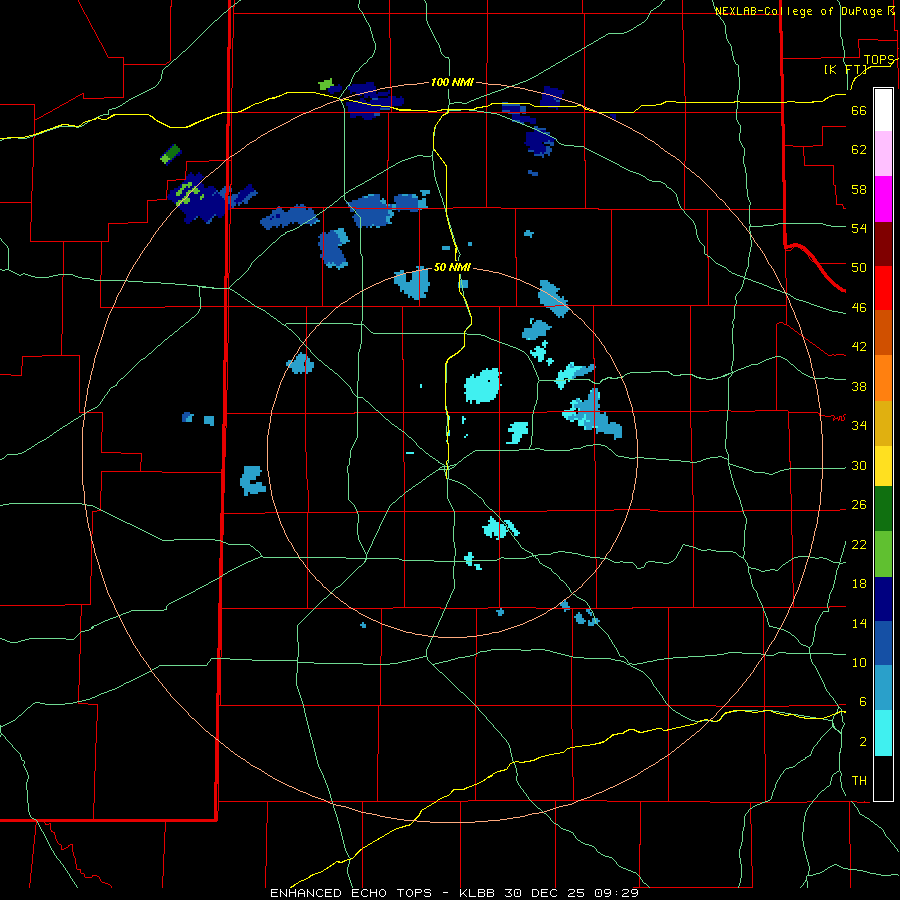The height and width of the screenshot is (900, 900).
Task: Select the medium blue legend swatch
Action: 883,643
